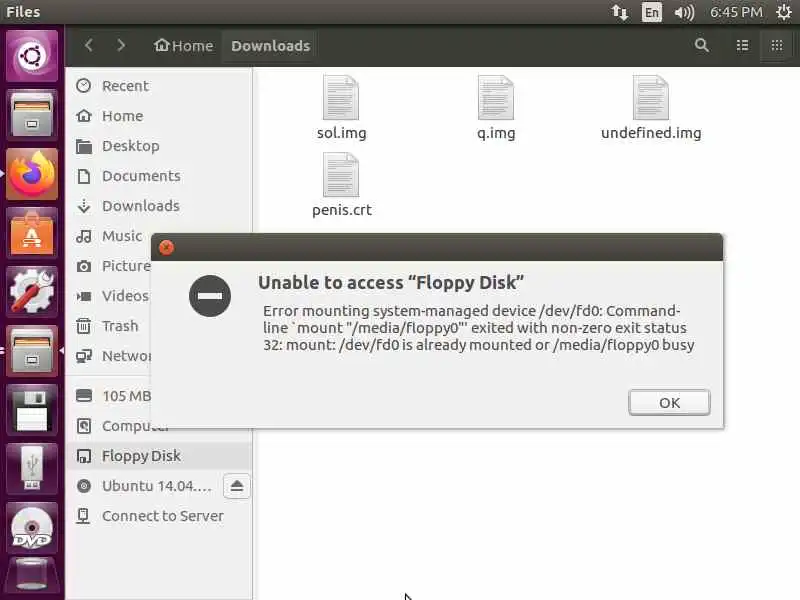Select the undefined.img file
This screenshot has width=800, height=600.
pyautogui.click(x=651, y=108)
